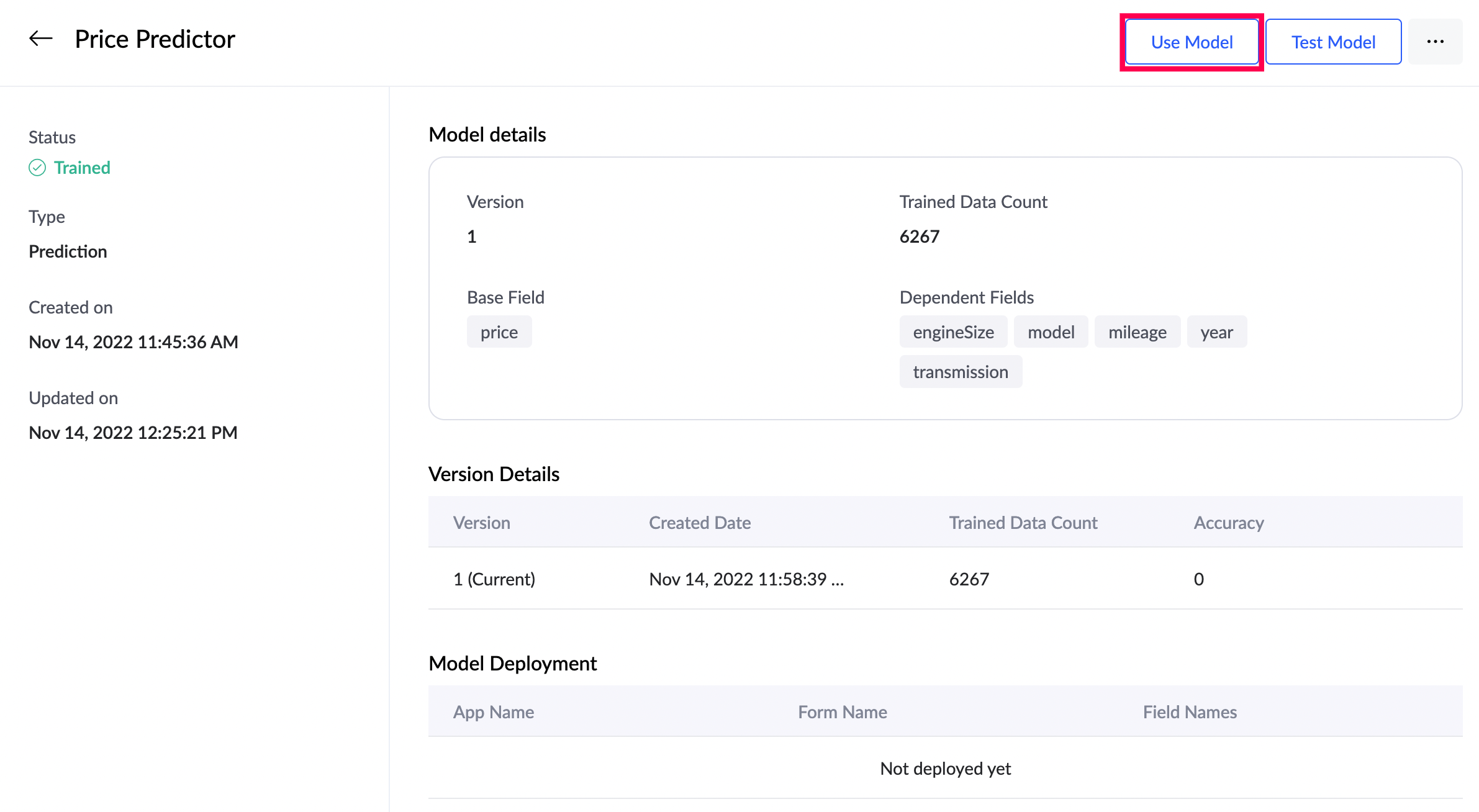Click the Trained Data Count column header

(x=1023, y=523)
